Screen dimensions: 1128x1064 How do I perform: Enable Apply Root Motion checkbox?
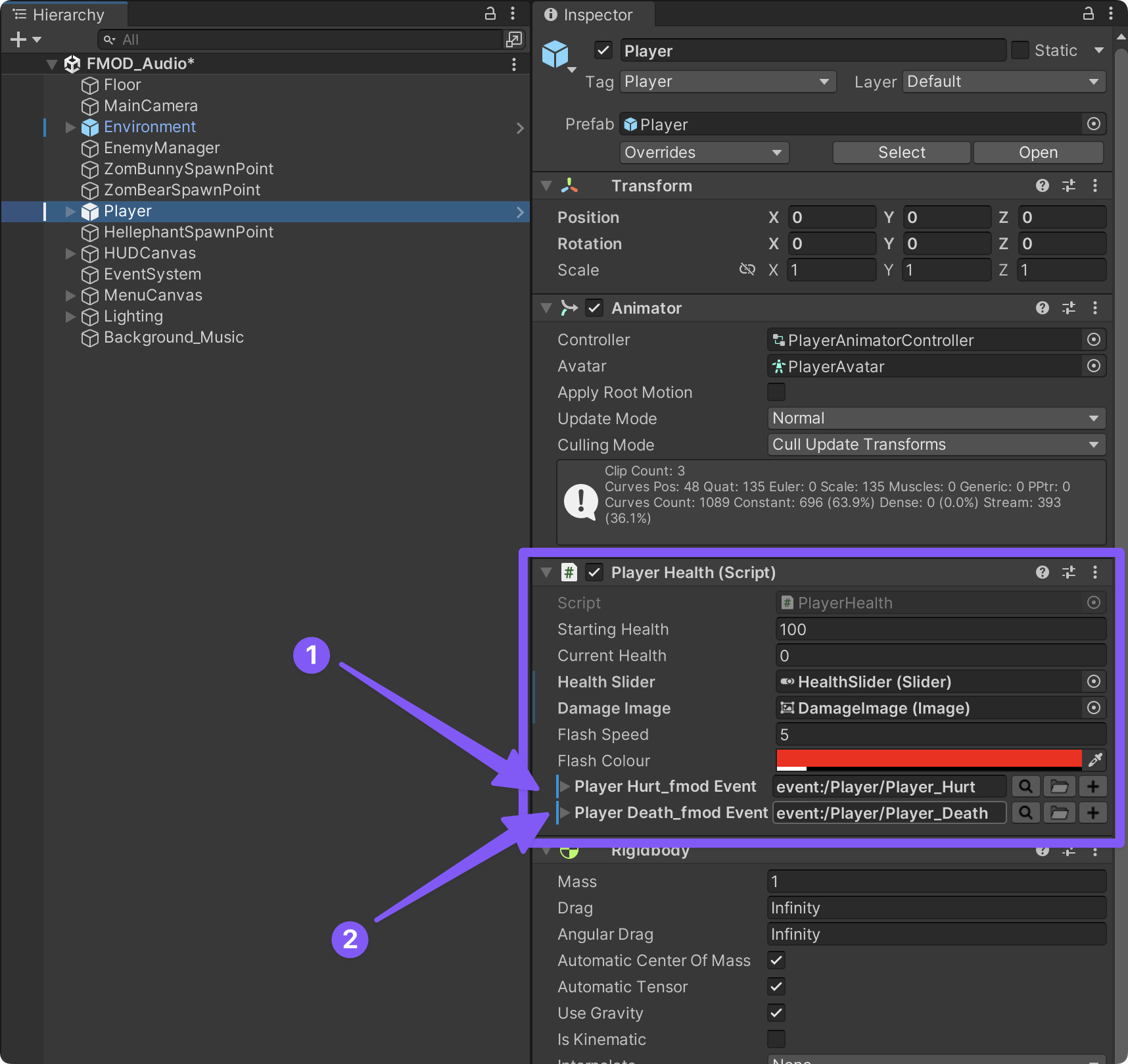click(776, 392)
